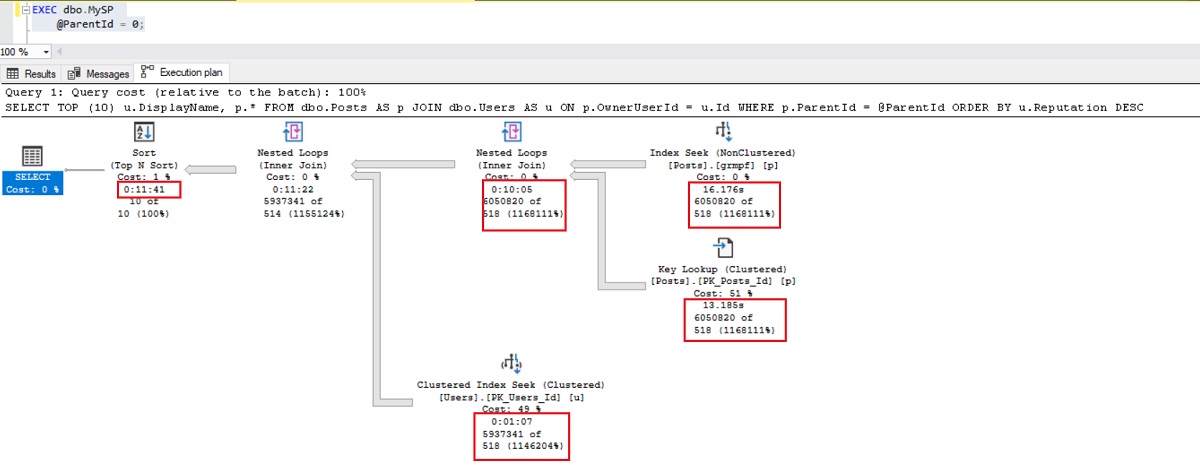This screenshot has height=471, width=1200.
Task: Click the SELECT TOP (10) query text
Action: [x=573, y=106]
